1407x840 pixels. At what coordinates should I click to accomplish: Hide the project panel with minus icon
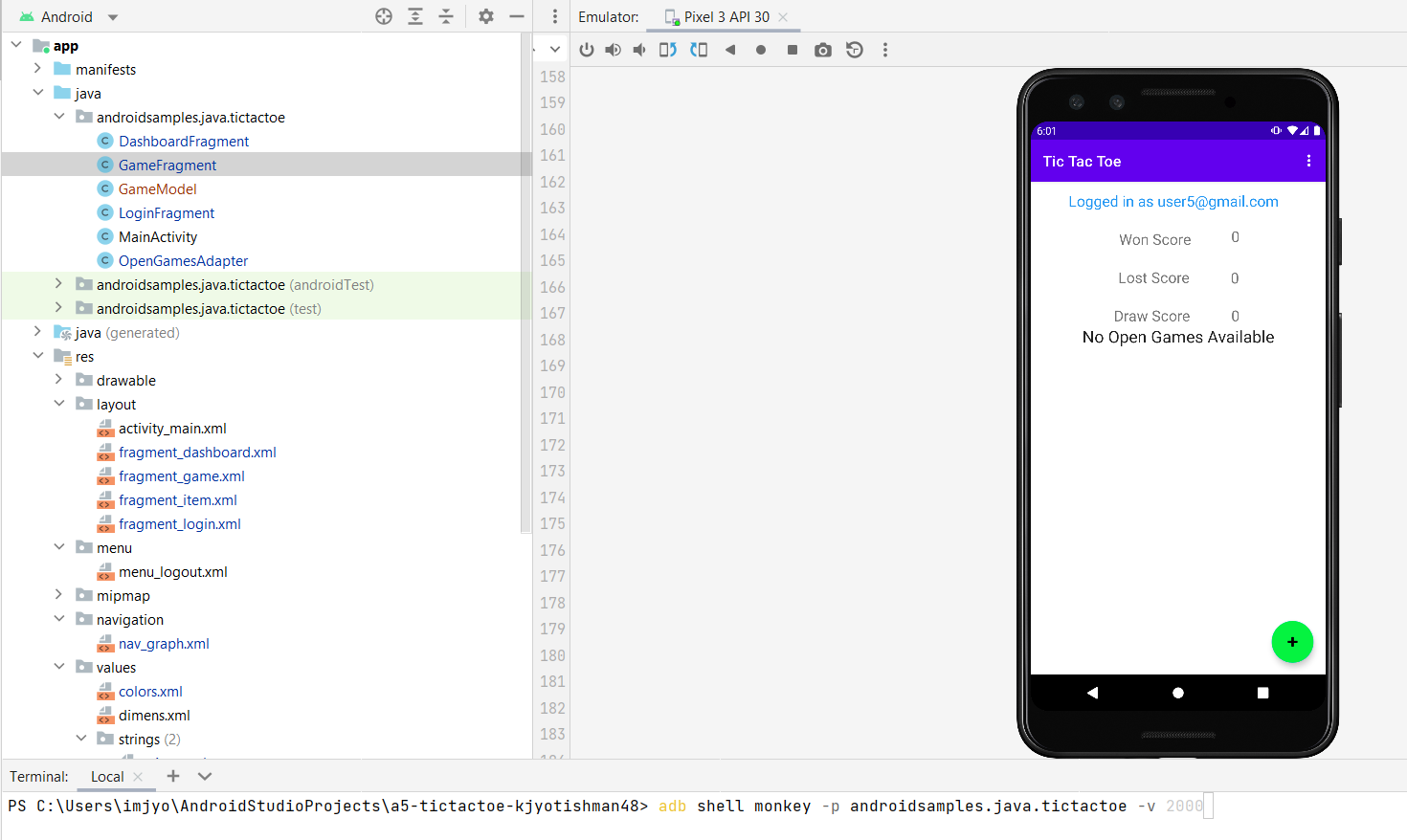(517, 16)
